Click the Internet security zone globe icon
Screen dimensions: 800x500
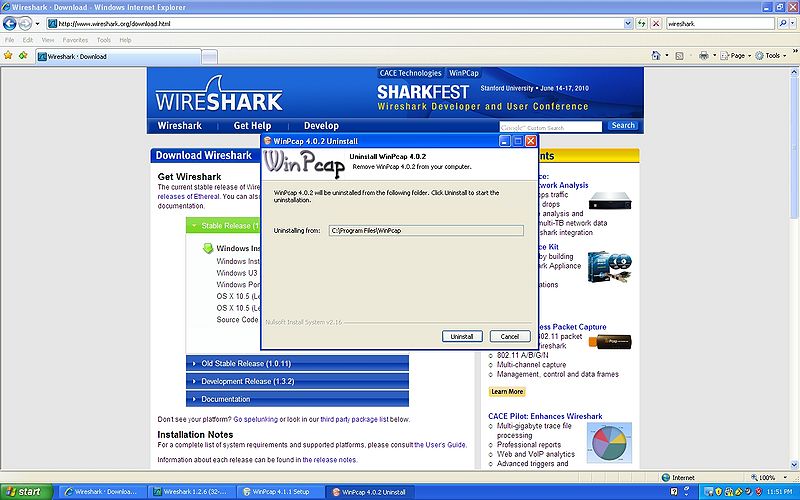point(665,478)
